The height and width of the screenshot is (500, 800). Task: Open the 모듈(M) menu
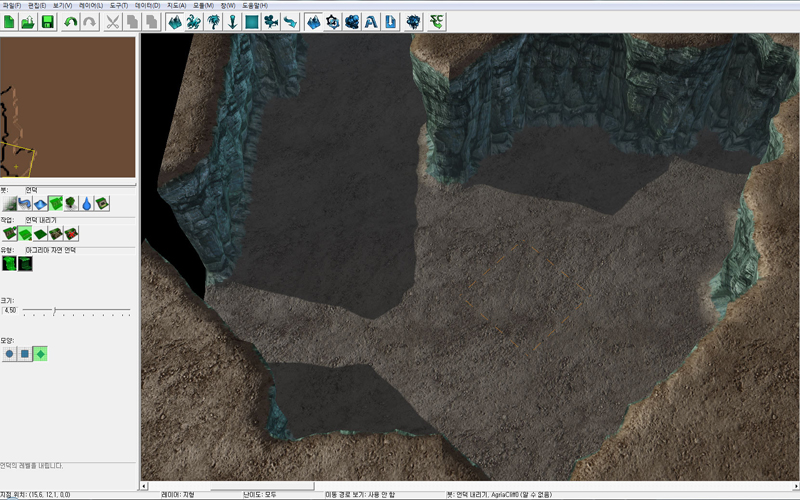pyautogui.click(x=203, y=5)
